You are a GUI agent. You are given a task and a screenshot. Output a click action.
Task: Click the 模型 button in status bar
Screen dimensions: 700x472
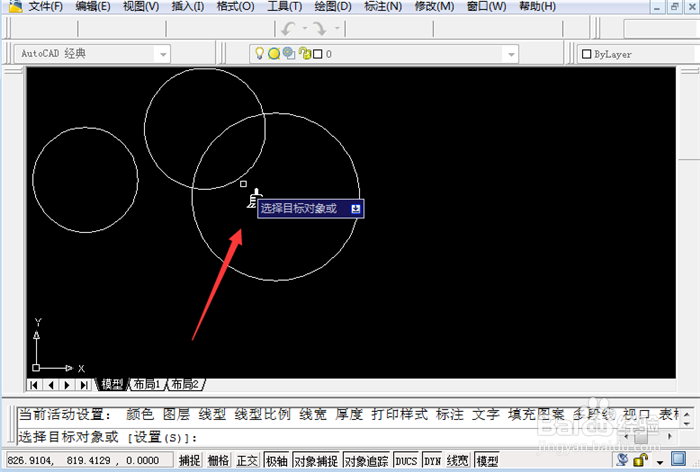click(487, 460)
